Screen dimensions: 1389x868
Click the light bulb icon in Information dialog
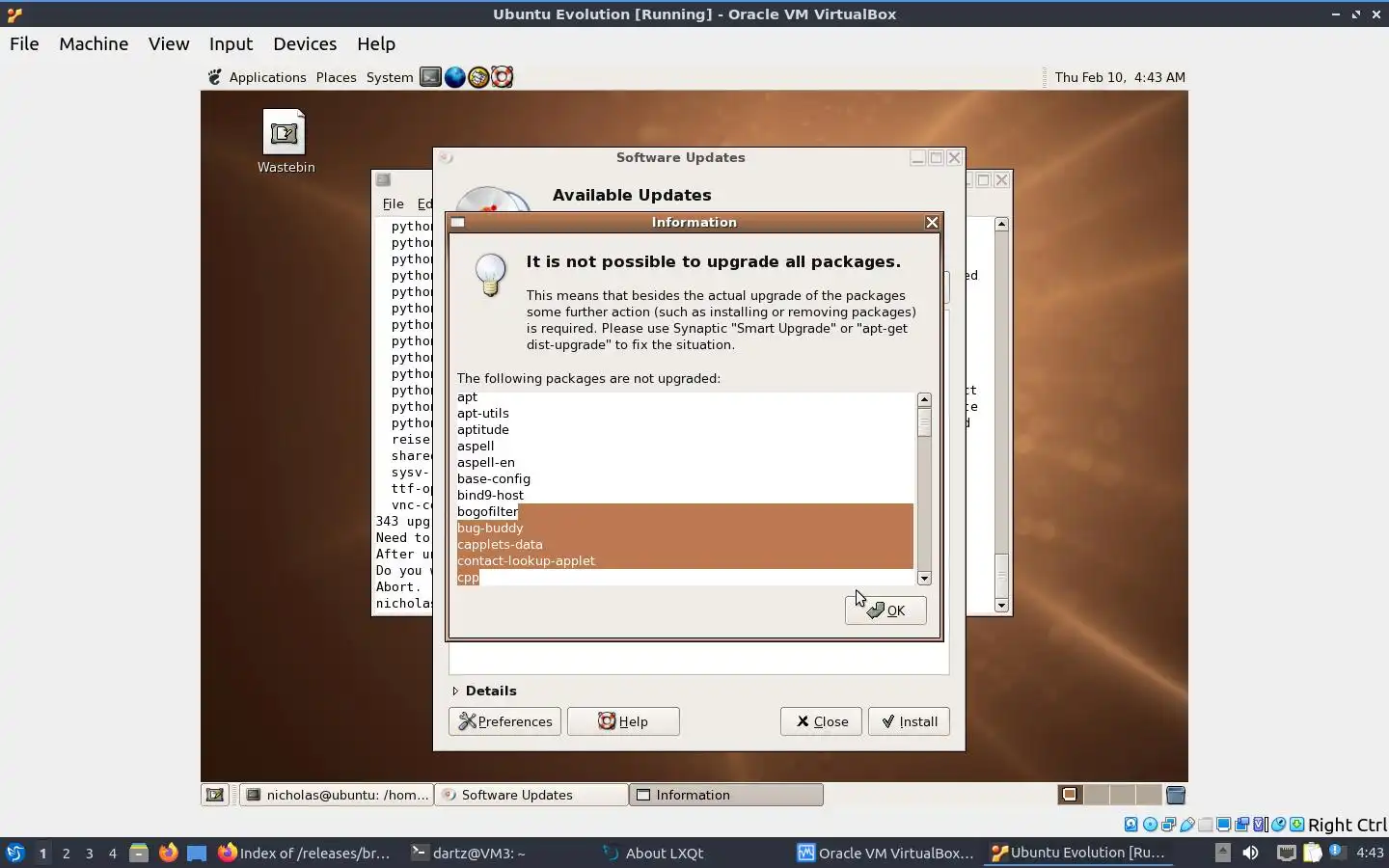(491, 274)
